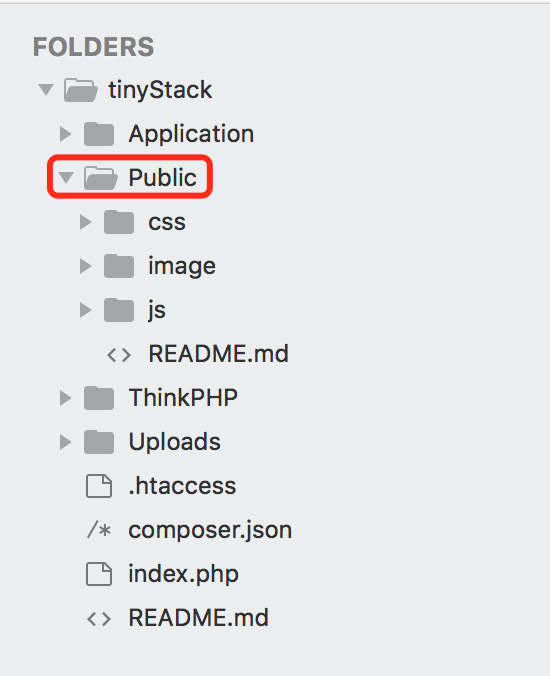The width and height of the screenshot is (550, 676).
Task: Expand the css folder arrow
Action: pos(86,222)
